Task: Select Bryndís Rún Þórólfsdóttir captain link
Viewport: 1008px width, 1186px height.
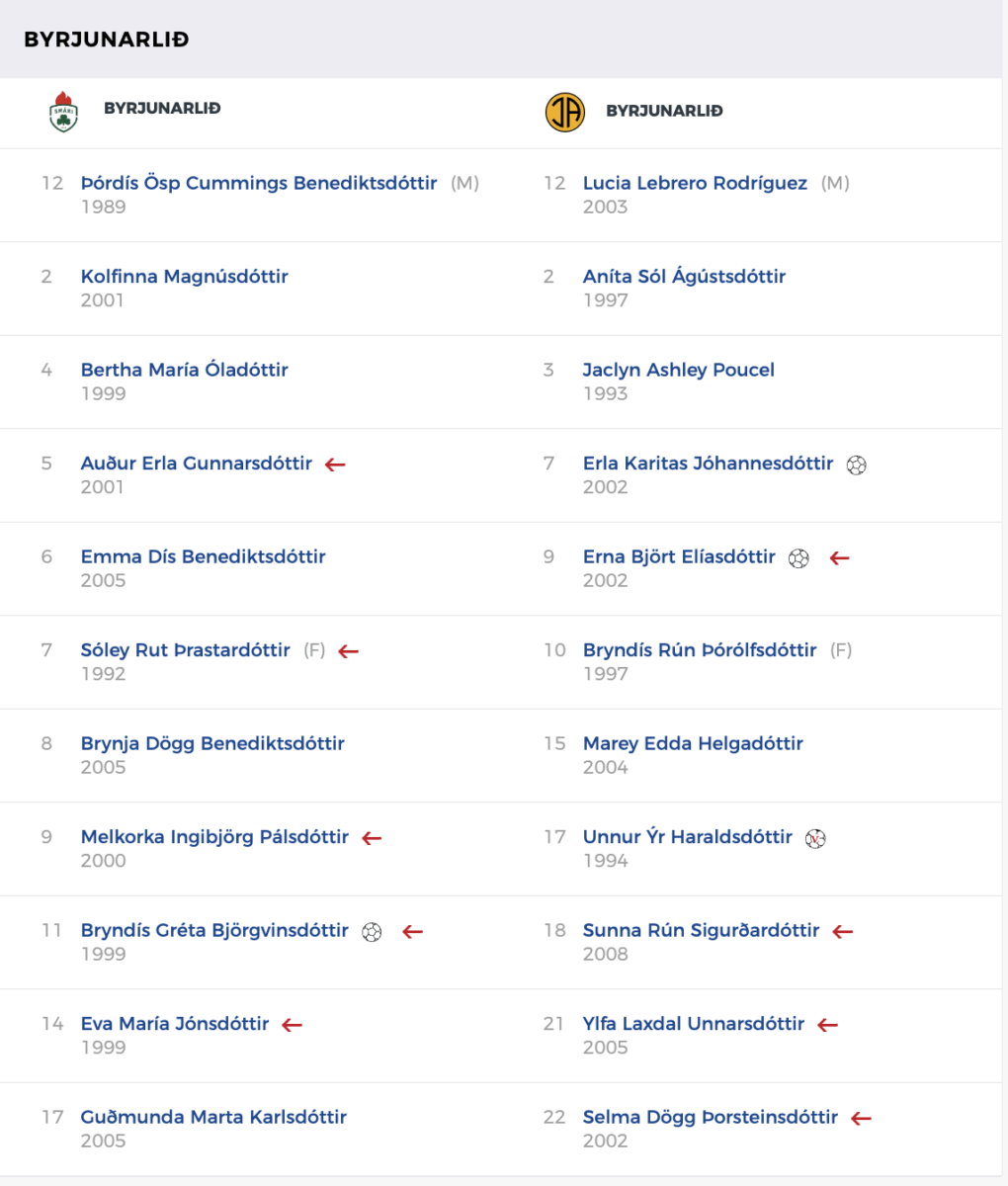Action: coord(700,650)
